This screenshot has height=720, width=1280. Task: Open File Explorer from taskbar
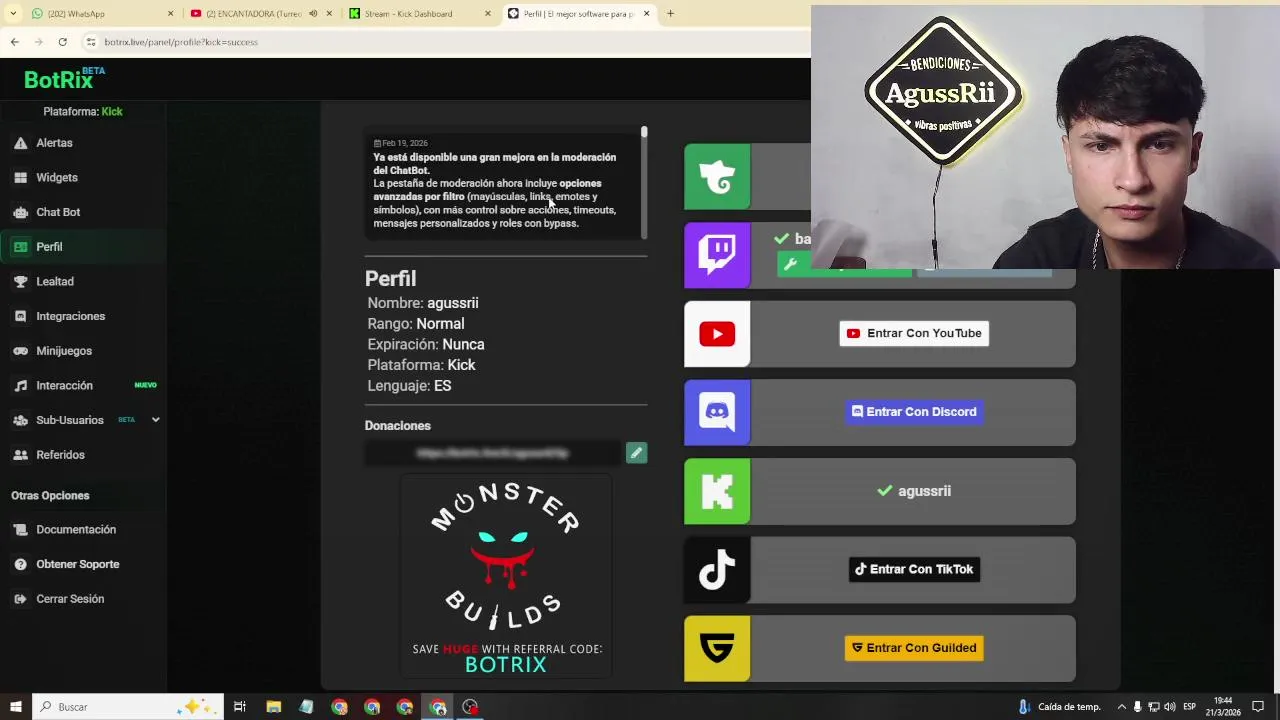tap(273, 707)
